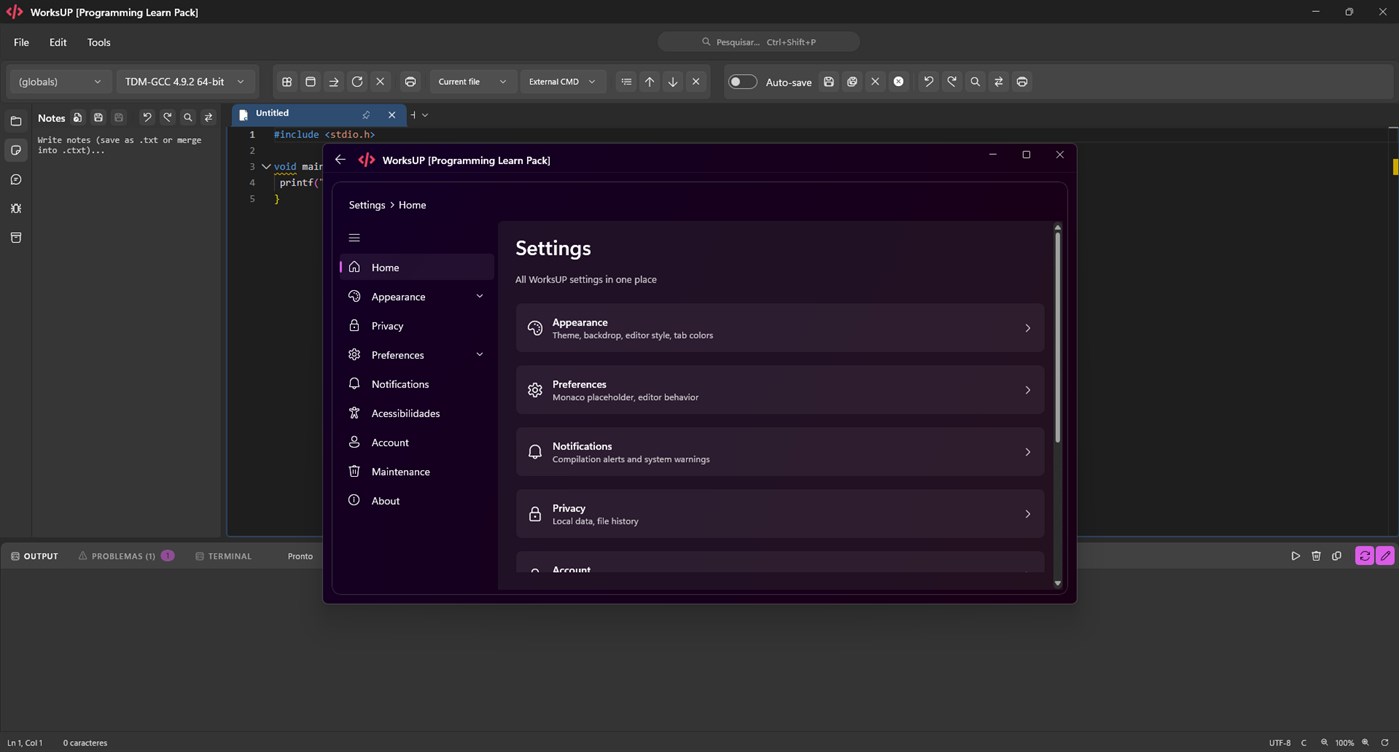Click the circular refresh icon in the toolbar
Image resolution: width=1399 pixels, height=752 pixels.
pyautogui.click(x=357, y=82)
